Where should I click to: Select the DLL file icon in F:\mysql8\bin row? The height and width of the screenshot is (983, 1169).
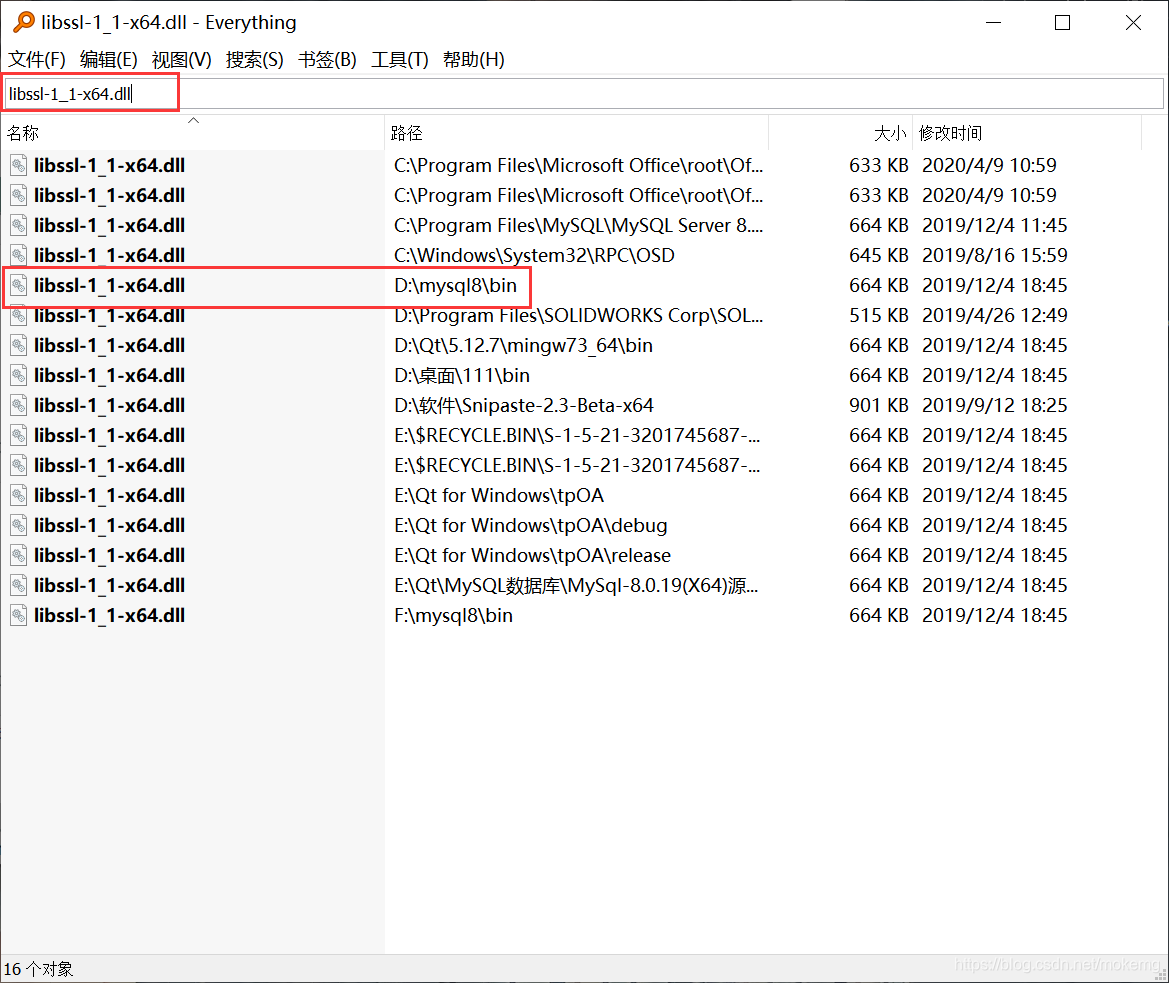point(19,616)
